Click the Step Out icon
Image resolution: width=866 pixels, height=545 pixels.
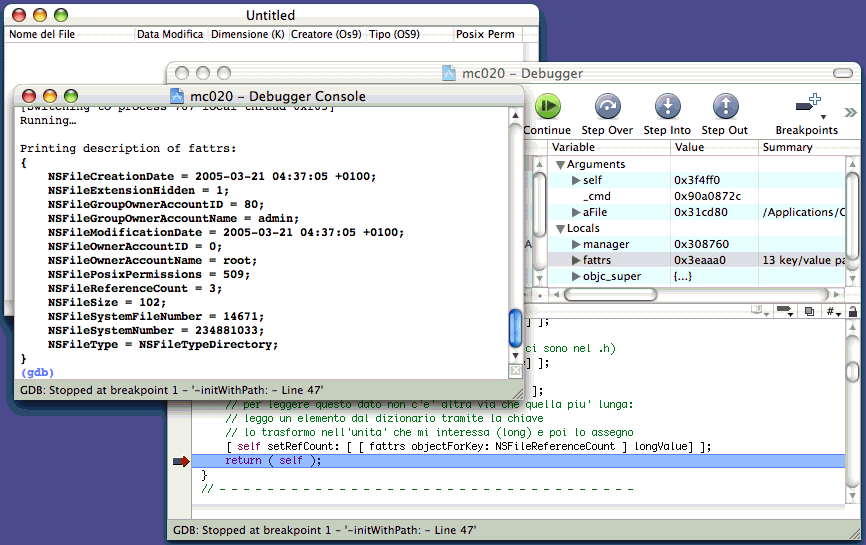[x=725, y=106]
